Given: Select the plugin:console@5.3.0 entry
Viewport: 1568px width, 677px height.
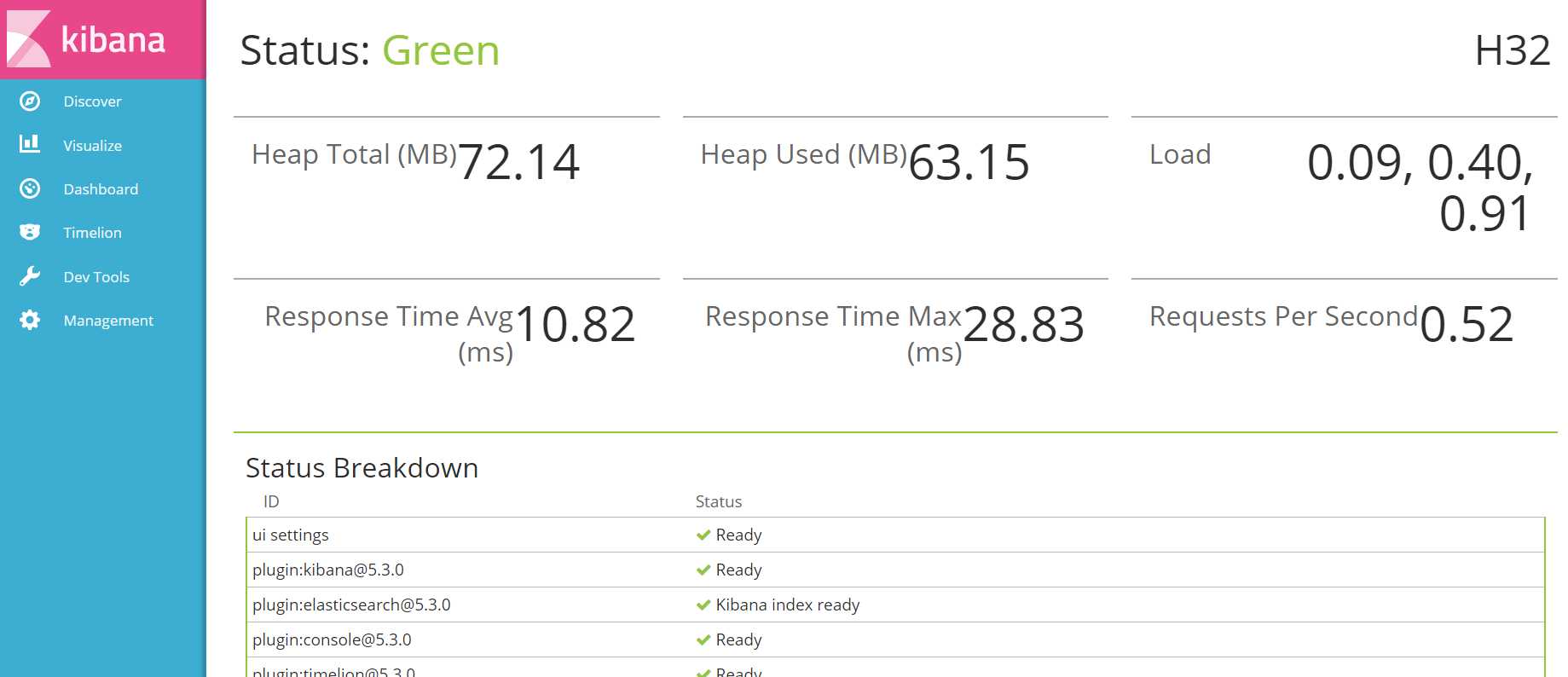Looking at the screenshot, I should coord(332,640).
